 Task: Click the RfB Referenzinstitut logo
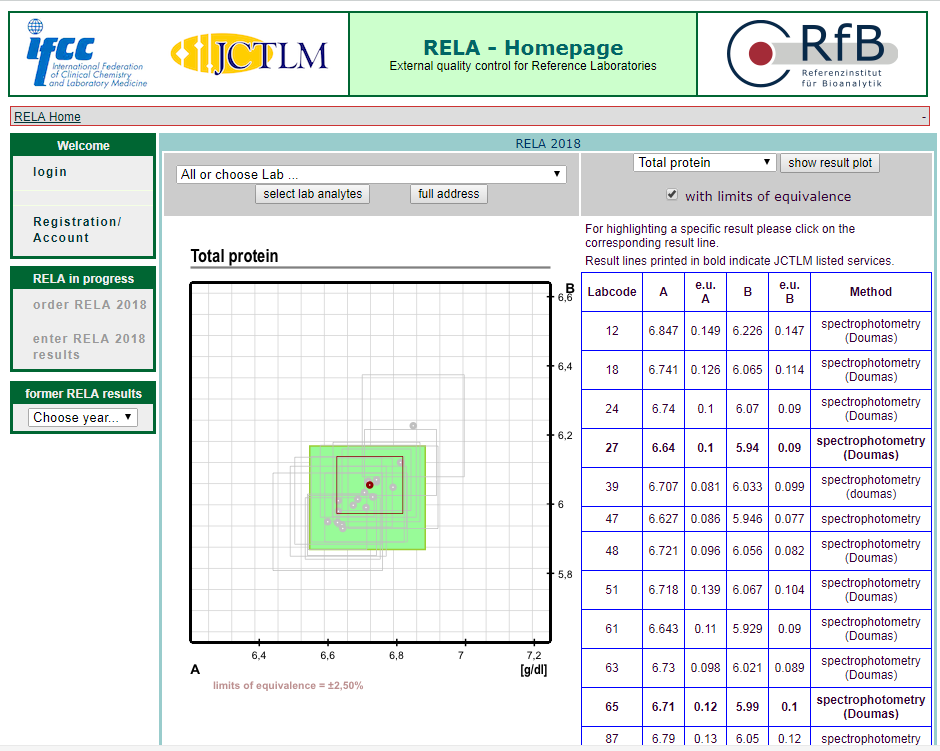tap(811, 54)
